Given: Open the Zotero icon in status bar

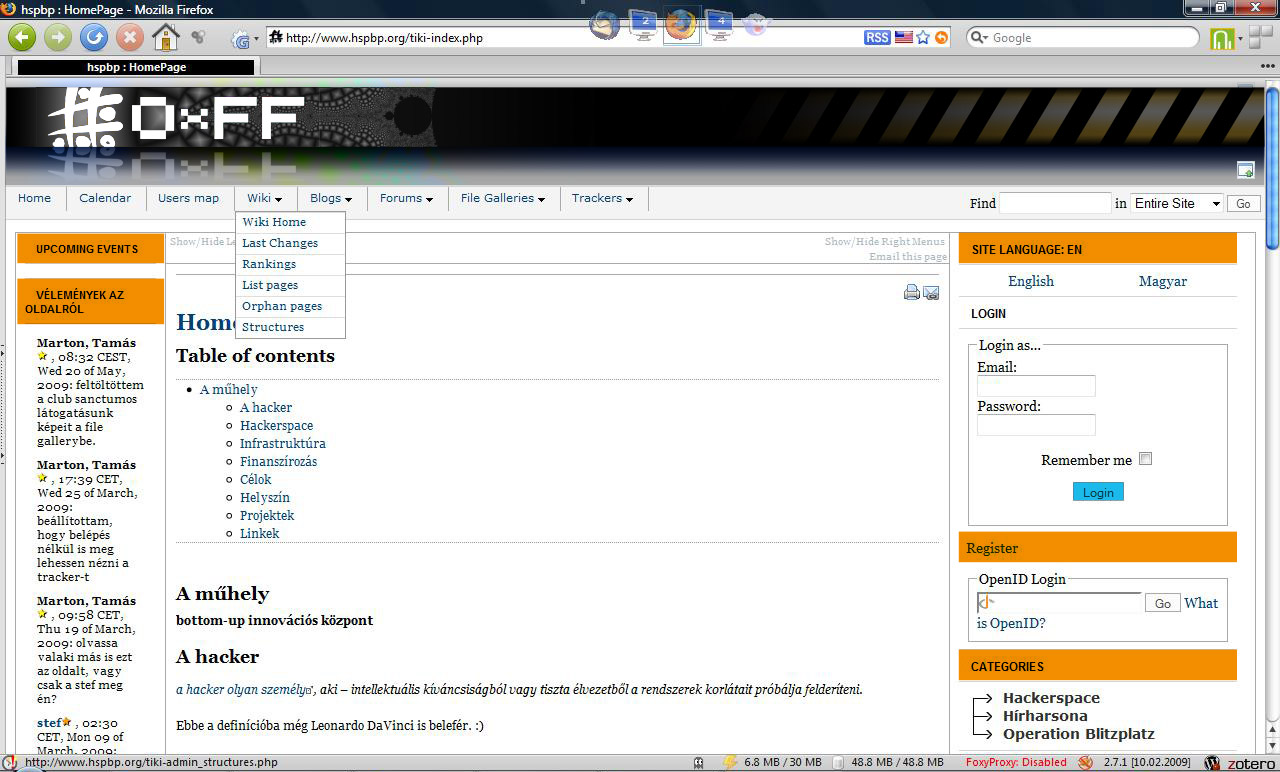Looking at the screenshot, I should [1240, 763].
